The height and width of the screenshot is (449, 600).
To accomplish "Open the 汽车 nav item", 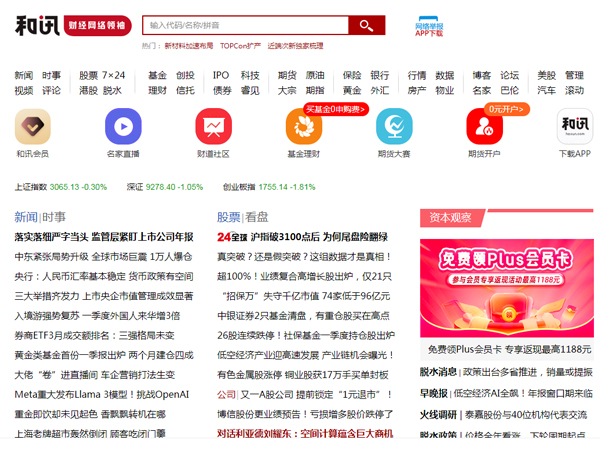I will pos(546,91).
